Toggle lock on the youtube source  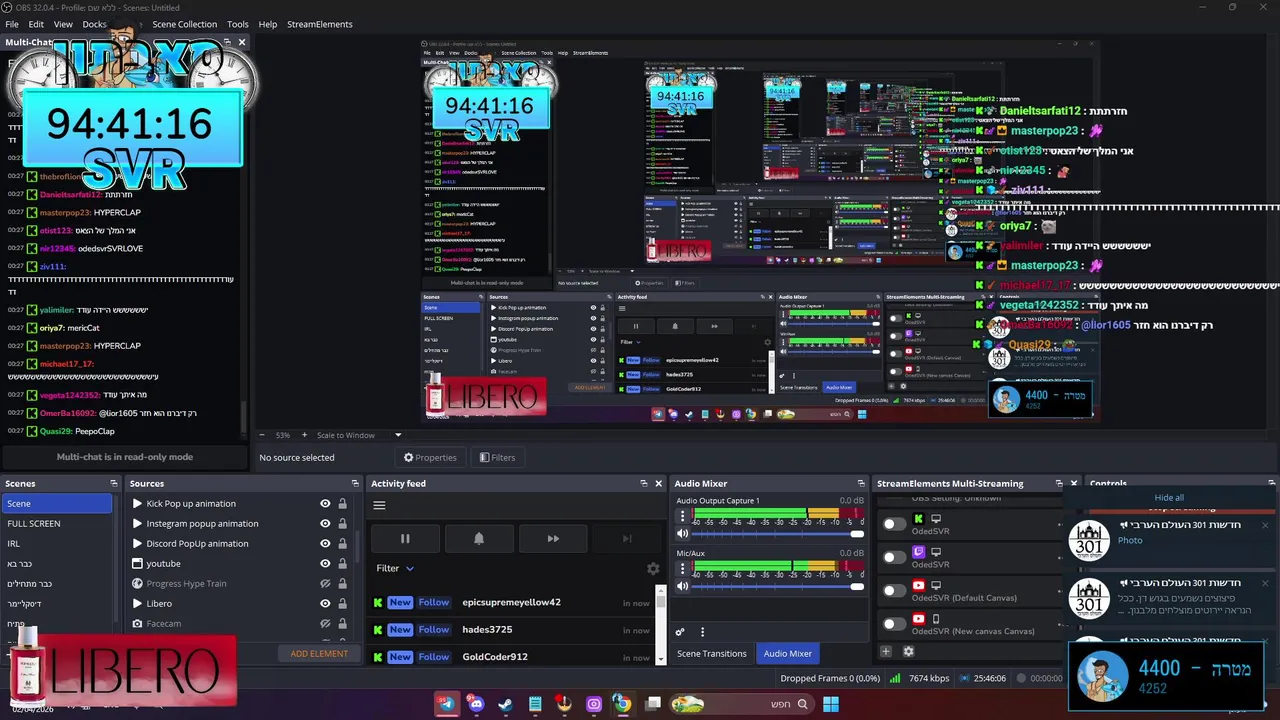pos(342,564)
